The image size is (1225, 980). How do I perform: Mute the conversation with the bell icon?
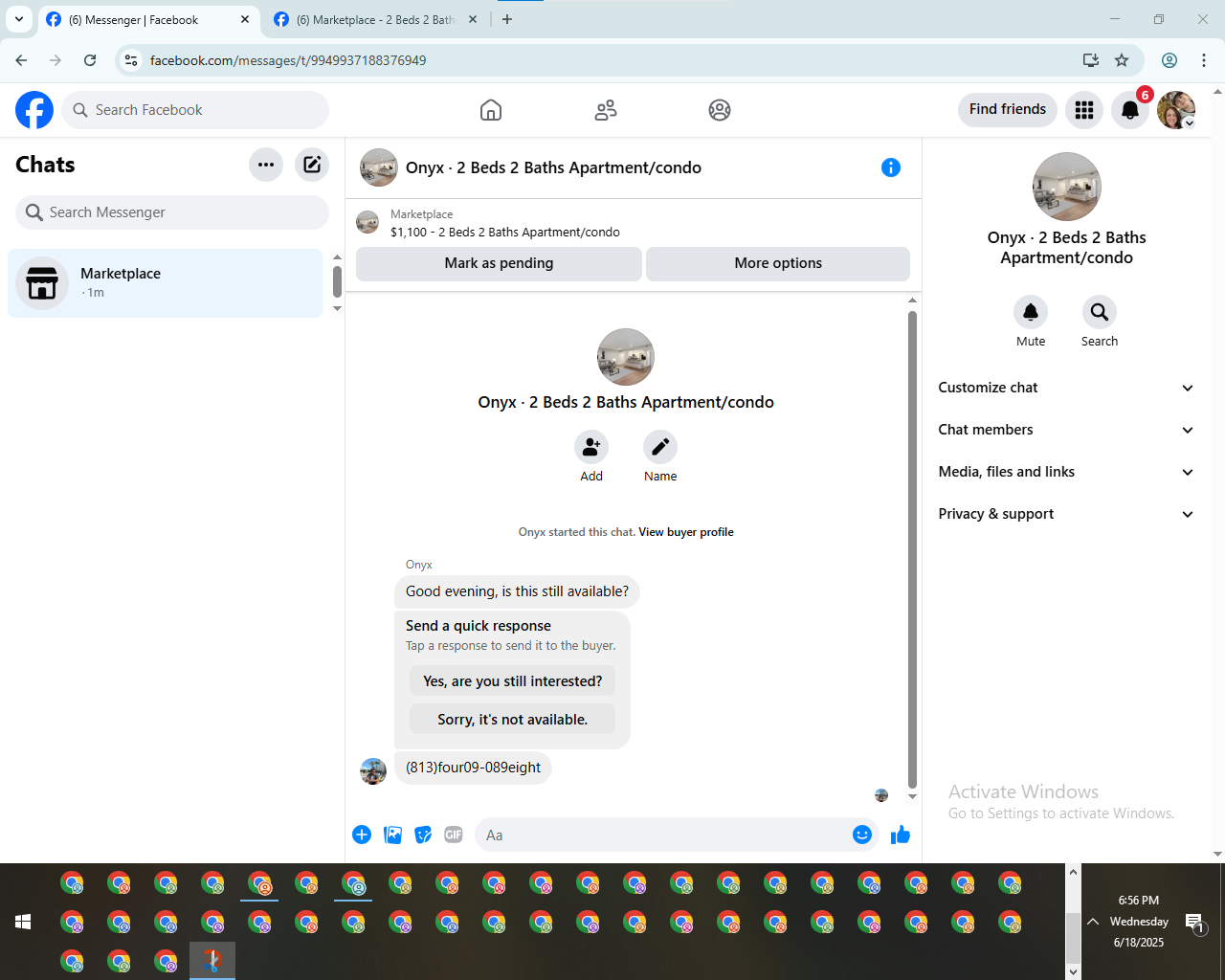tap(1031, 312)
